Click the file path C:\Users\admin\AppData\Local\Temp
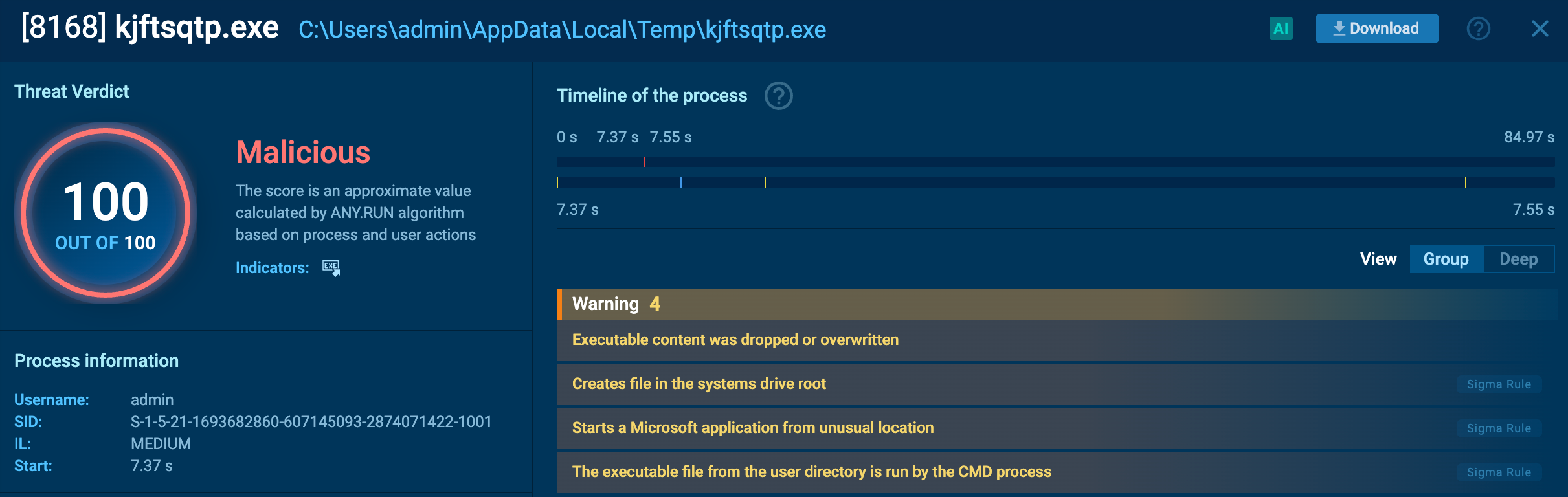The width and height of the screenshot is (1568, 497). pos(562,30)
